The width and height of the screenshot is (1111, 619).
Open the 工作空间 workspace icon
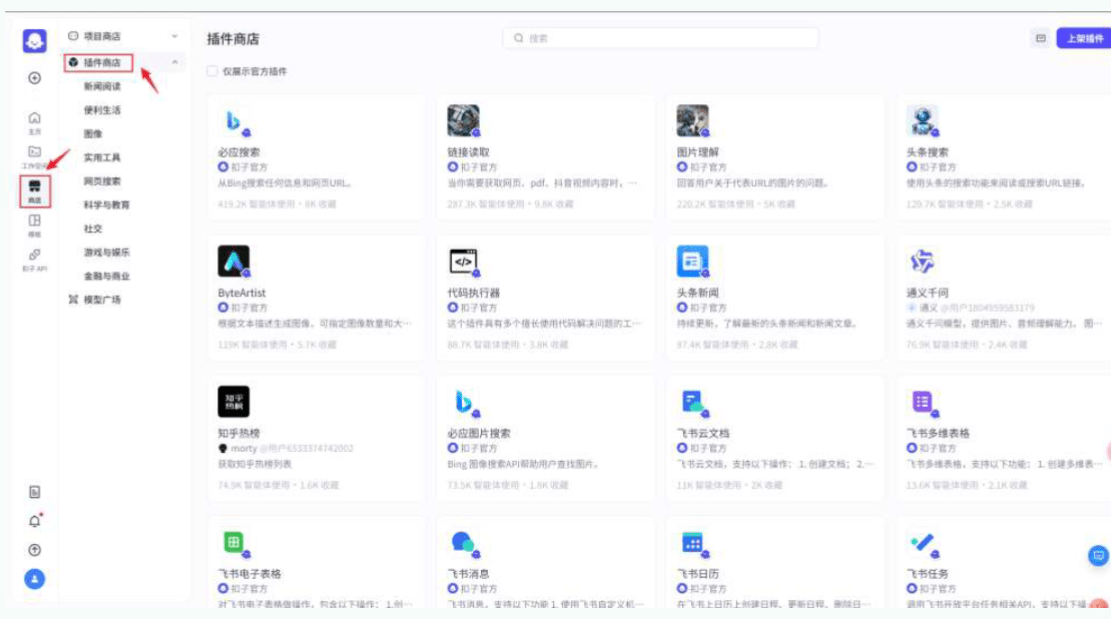tap(35, 155)
